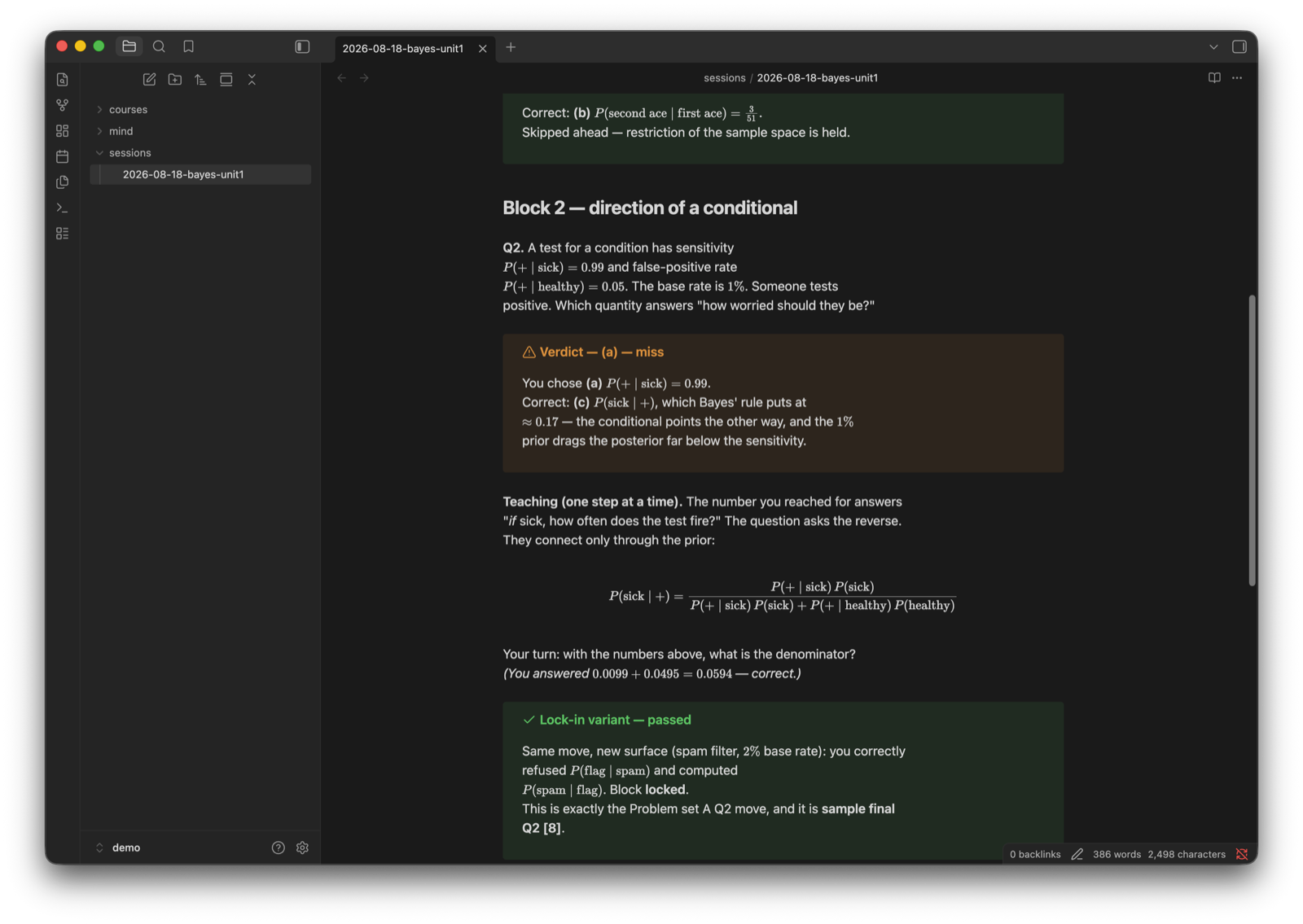Navigate forward with right arrow
The image size is (1303, 924).
365,78
